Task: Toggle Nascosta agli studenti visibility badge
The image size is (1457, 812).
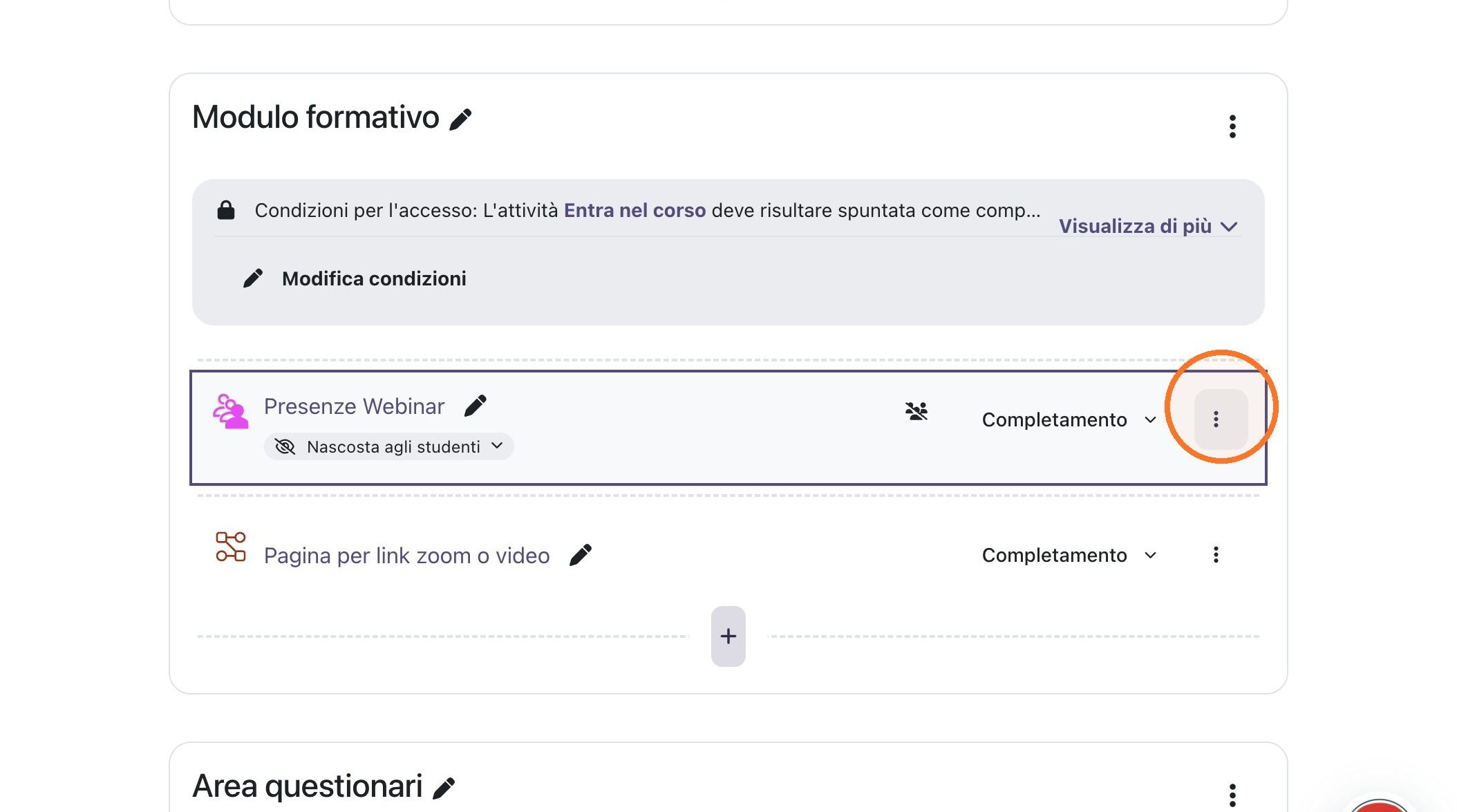Action: [388, 446]
